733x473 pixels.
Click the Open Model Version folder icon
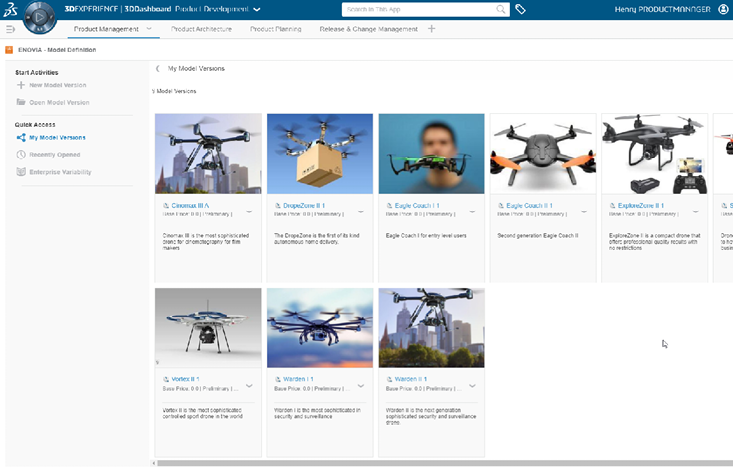tap(21, 102)
